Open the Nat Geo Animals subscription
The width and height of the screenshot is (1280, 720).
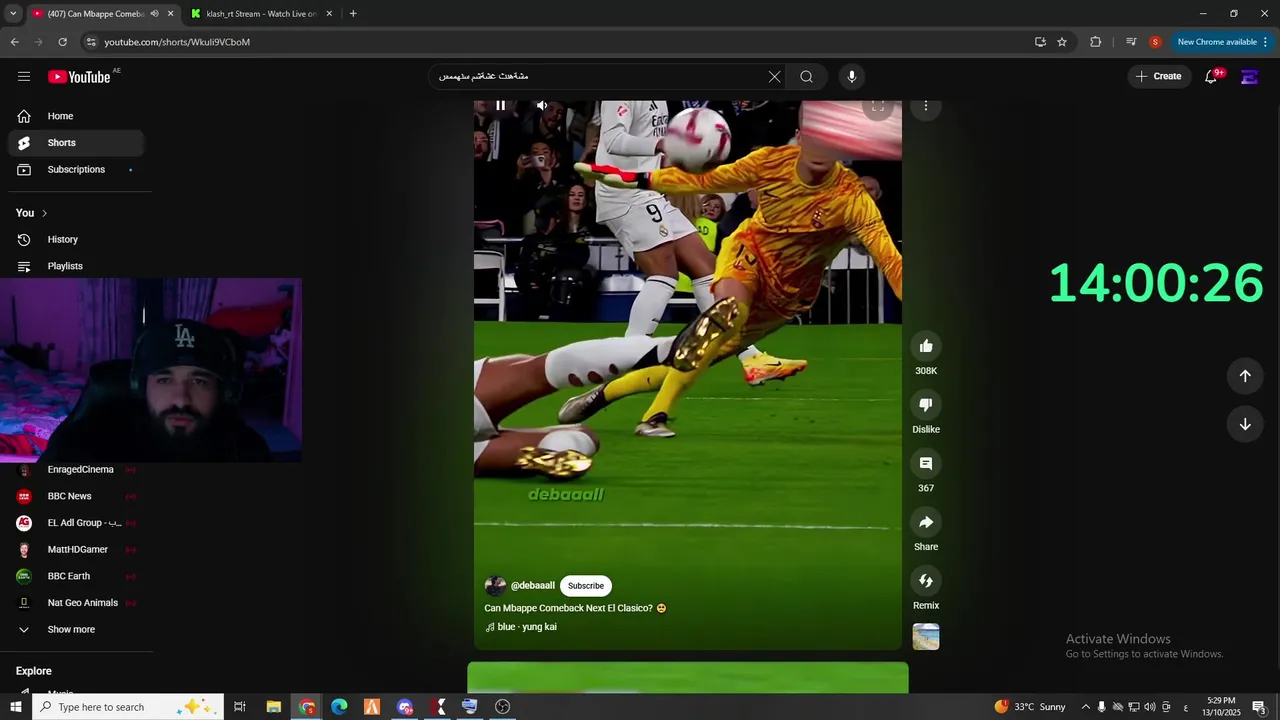tap(76, 603)
